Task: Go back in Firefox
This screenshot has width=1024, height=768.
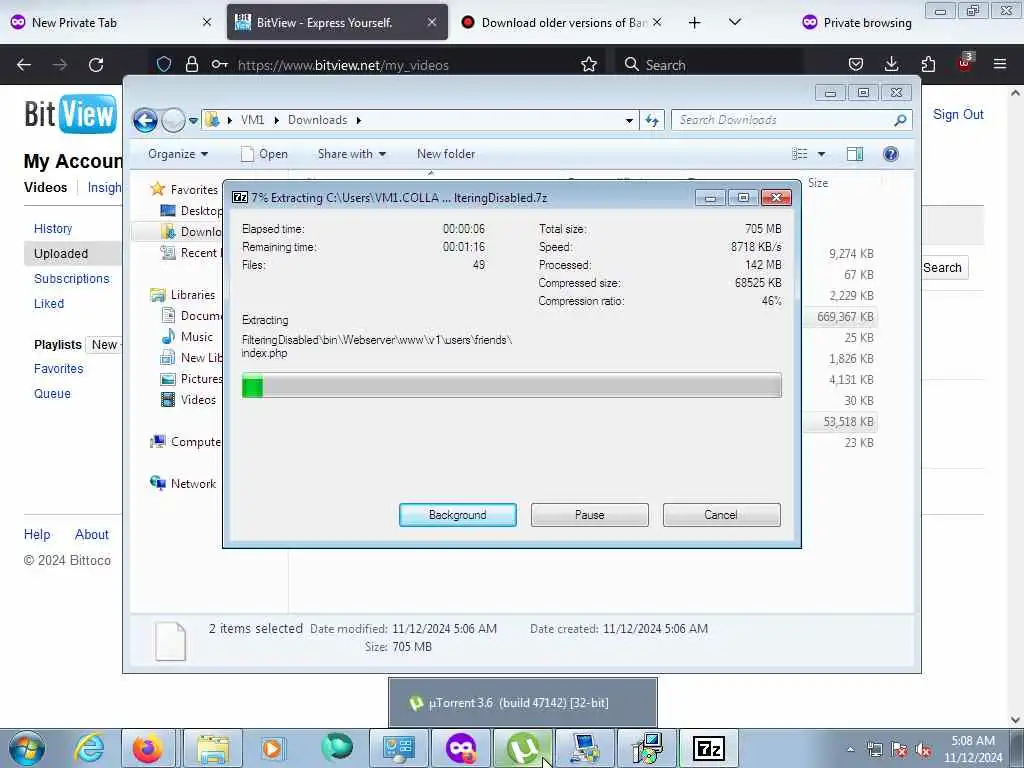Action: click(x=24, y=65)
